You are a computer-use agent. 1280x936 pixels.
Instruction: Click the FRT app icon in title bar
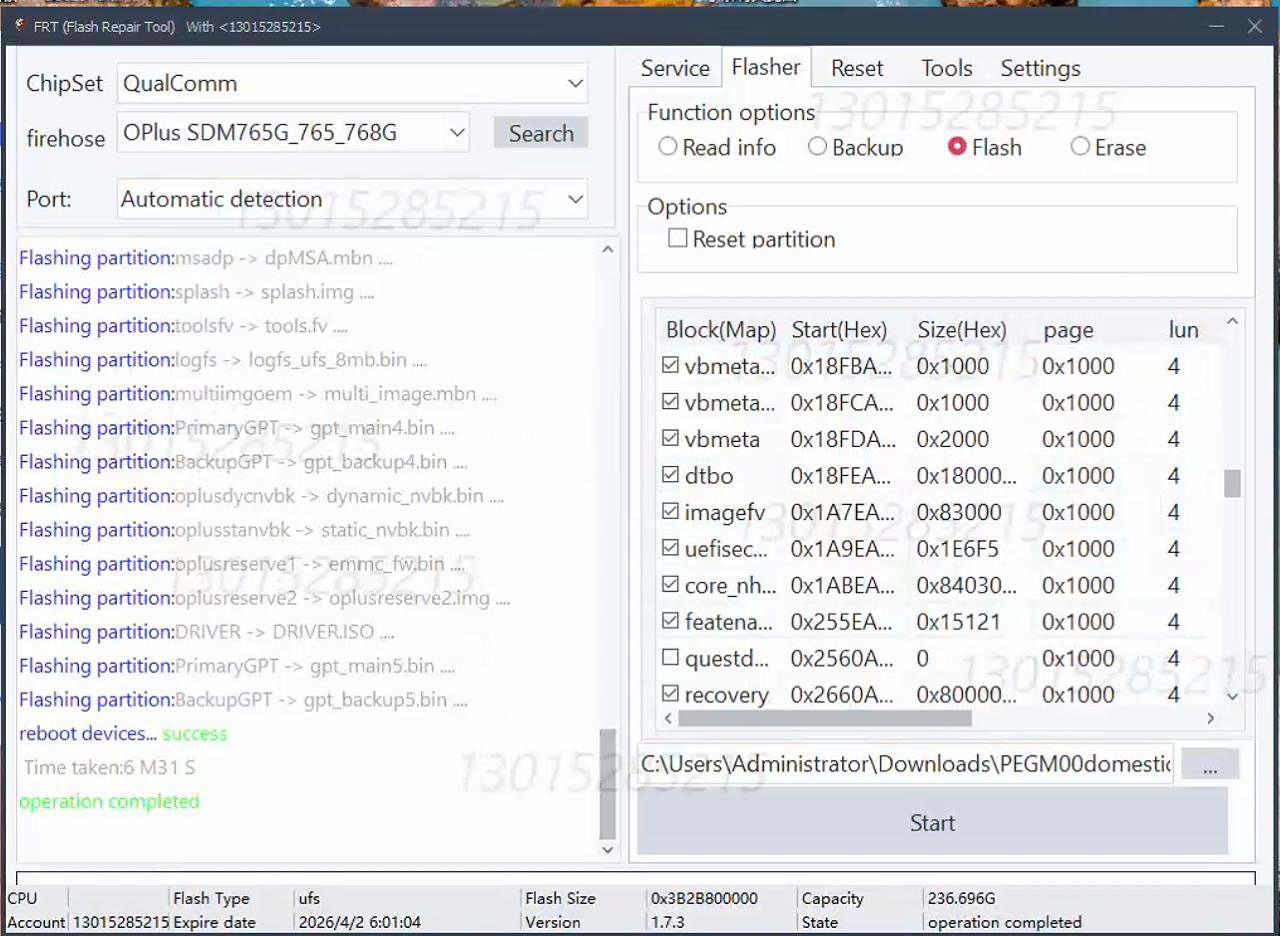pos(18,26)
